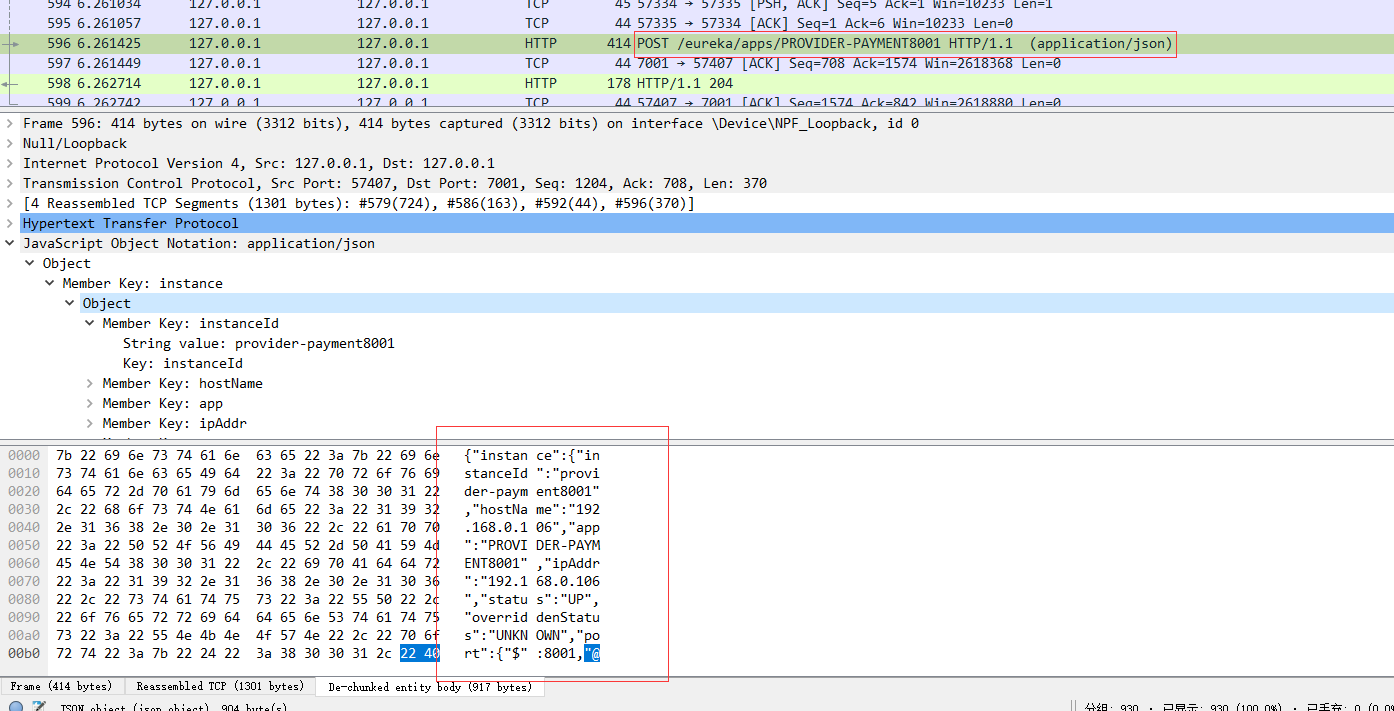Click TCP protocol cell of packet 597
1394x711 pixels.
tap(537, 63)
